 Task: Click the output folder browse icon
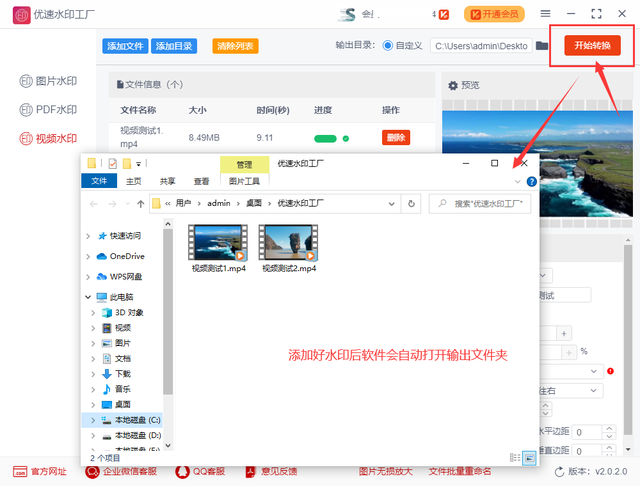(x=542, y=46)
